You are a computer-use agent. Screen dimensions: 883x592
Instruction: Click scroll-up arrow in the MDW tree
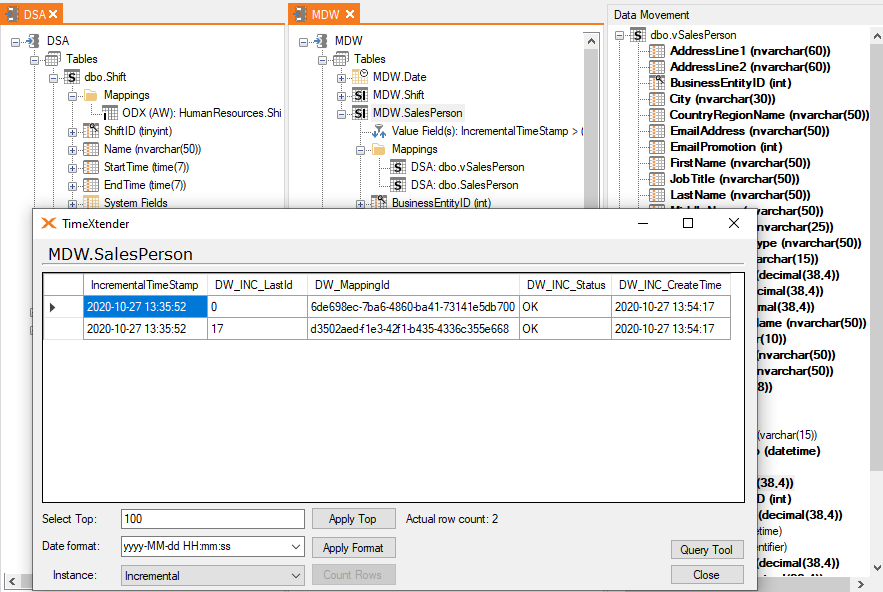[x=591, y=41]
